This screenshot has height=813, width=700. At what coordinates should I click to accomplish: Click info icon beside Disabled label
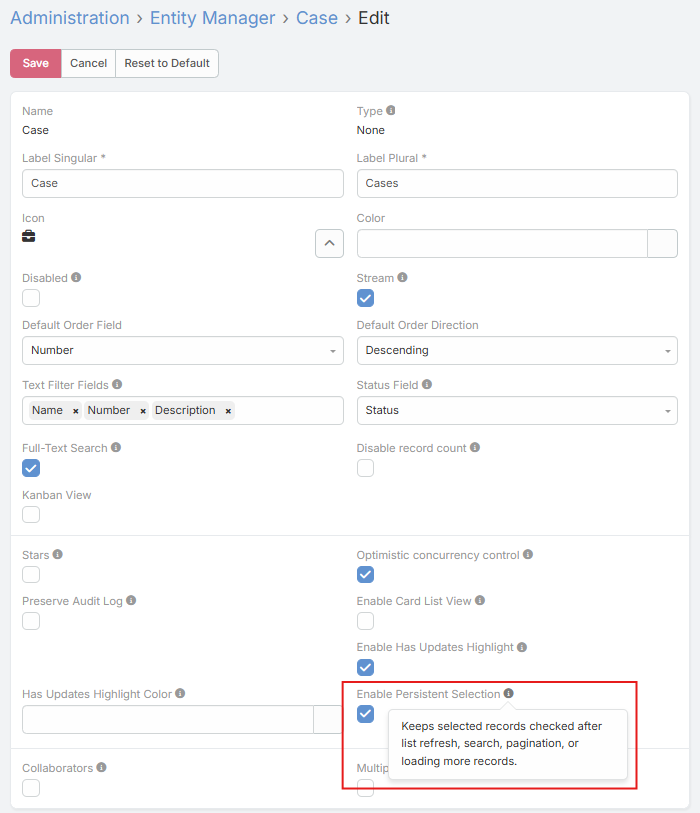click(x=77, y=278)
